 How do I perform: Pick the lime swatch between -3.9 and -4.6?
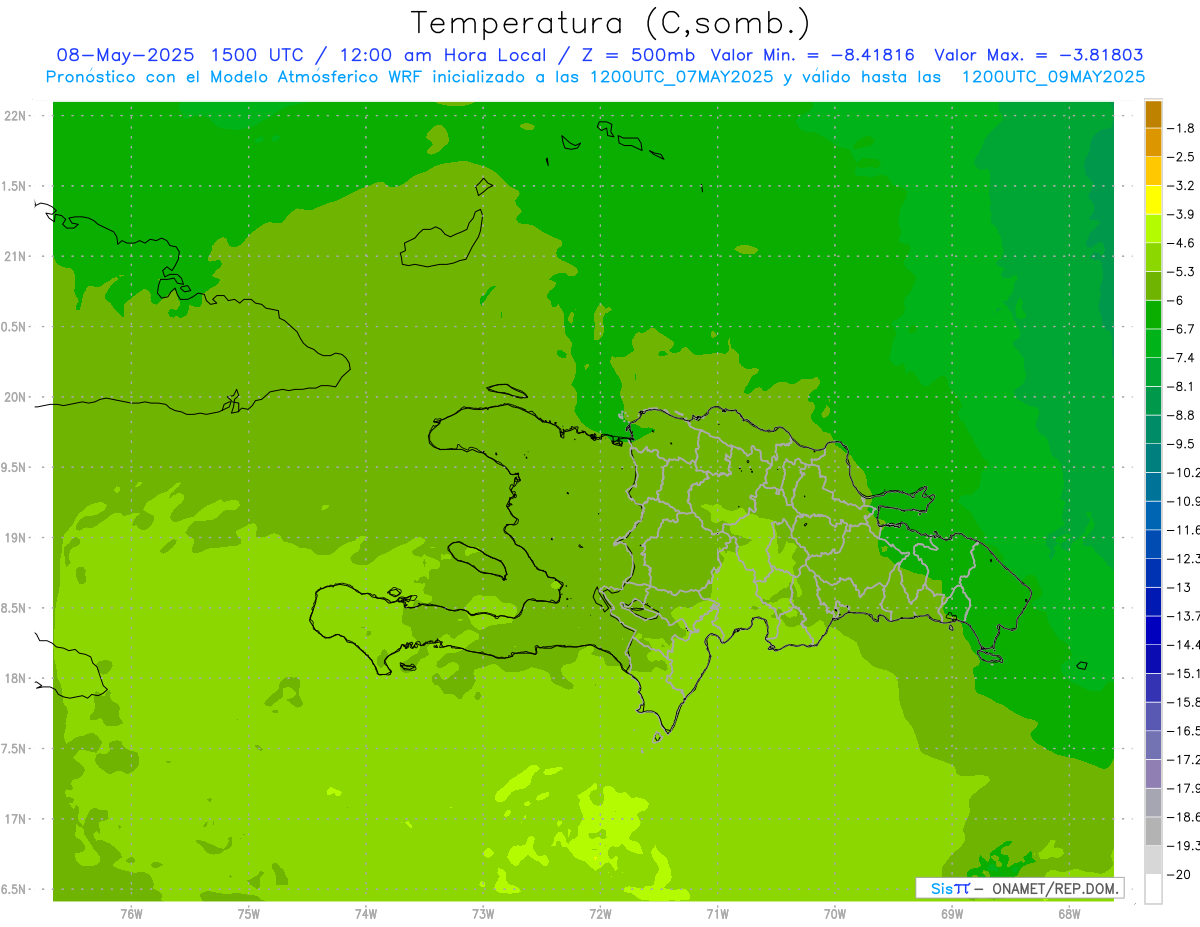(1153, 228)
